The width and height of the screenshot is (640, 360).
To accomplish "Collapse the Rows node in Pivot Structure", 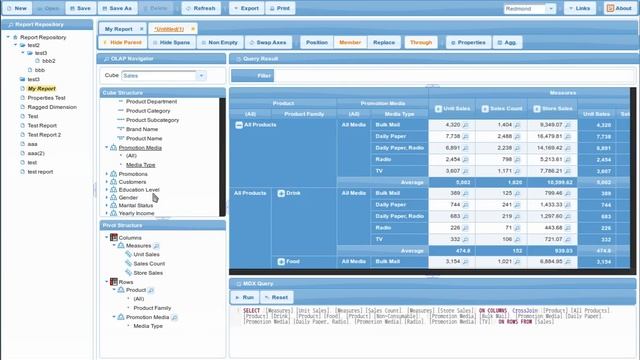I will tap(107, 282).
